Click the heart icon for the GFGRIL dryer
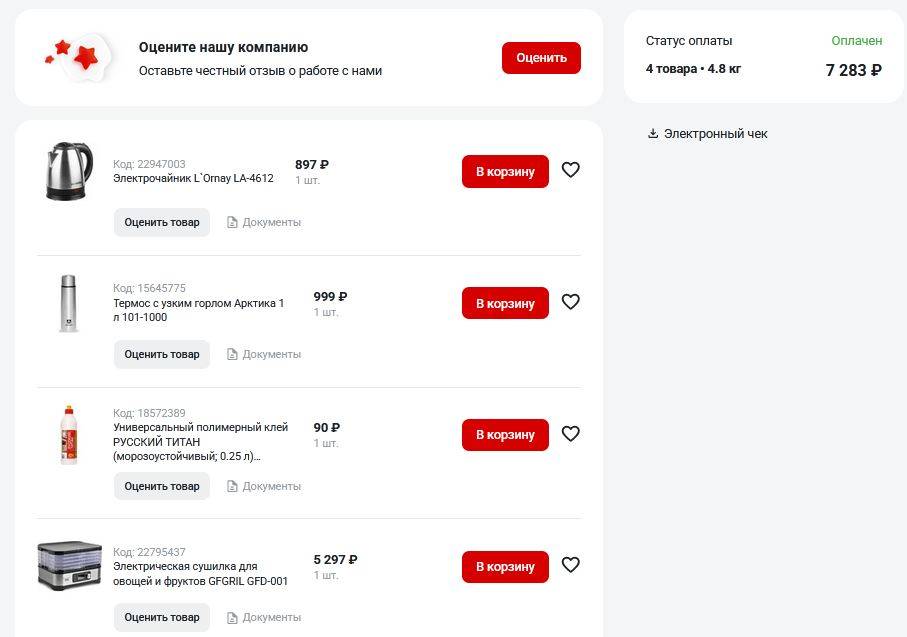The width and height of the screenshot is (907, 637). point(570,565)
